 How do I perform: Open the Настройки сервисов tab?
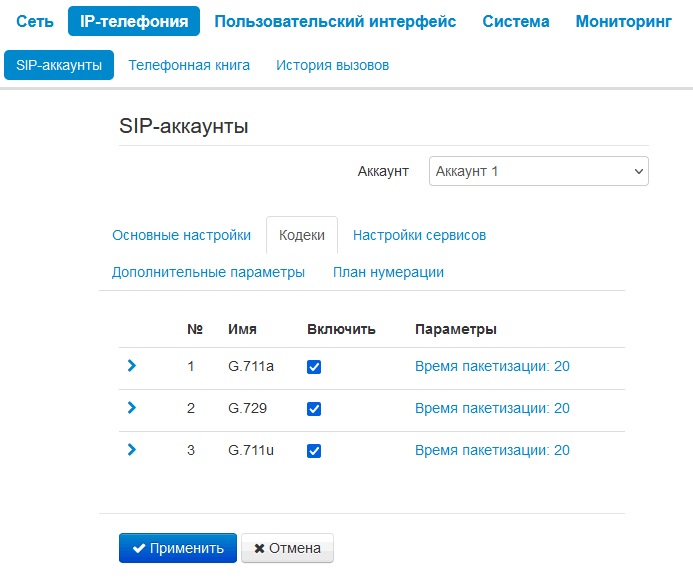[x=419, y=235]
